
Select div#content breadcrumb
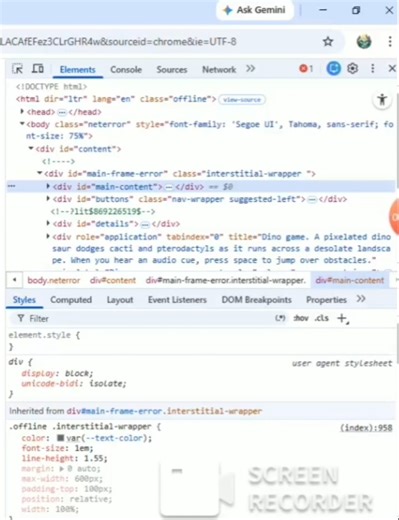[113, 280]
